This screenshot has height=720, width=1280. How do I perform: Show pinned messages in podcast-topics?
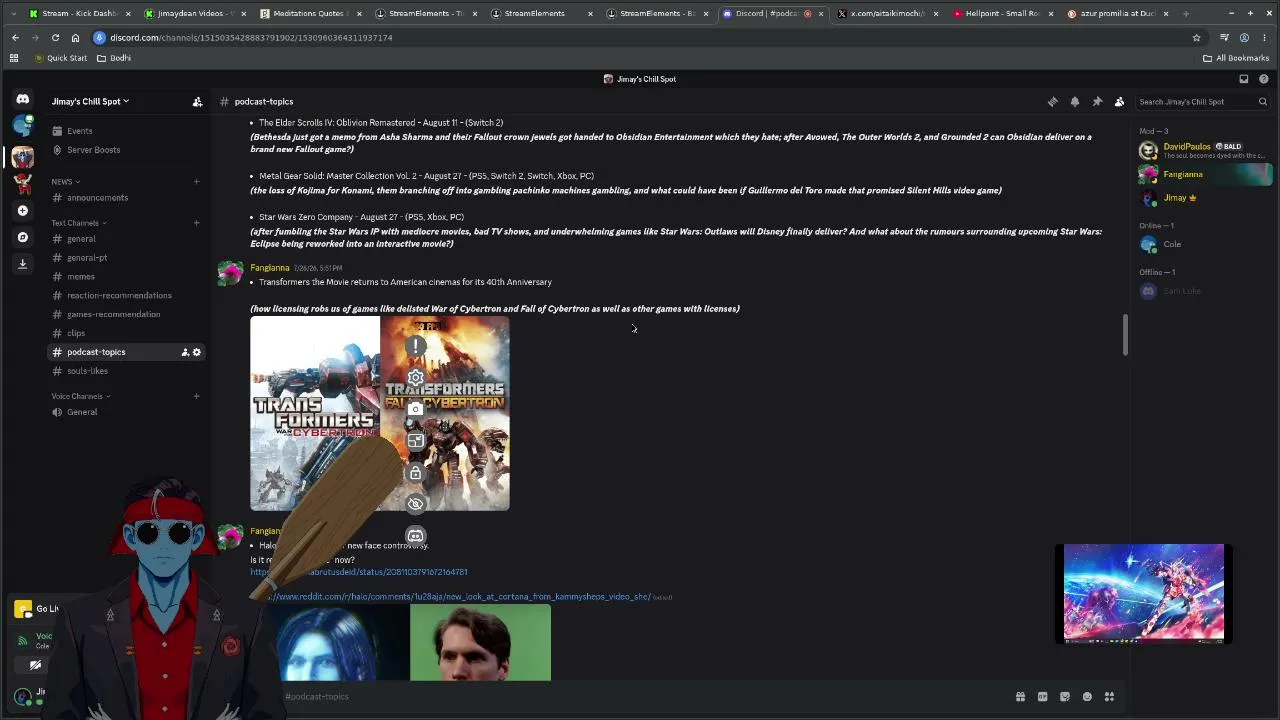point(1097,102)
